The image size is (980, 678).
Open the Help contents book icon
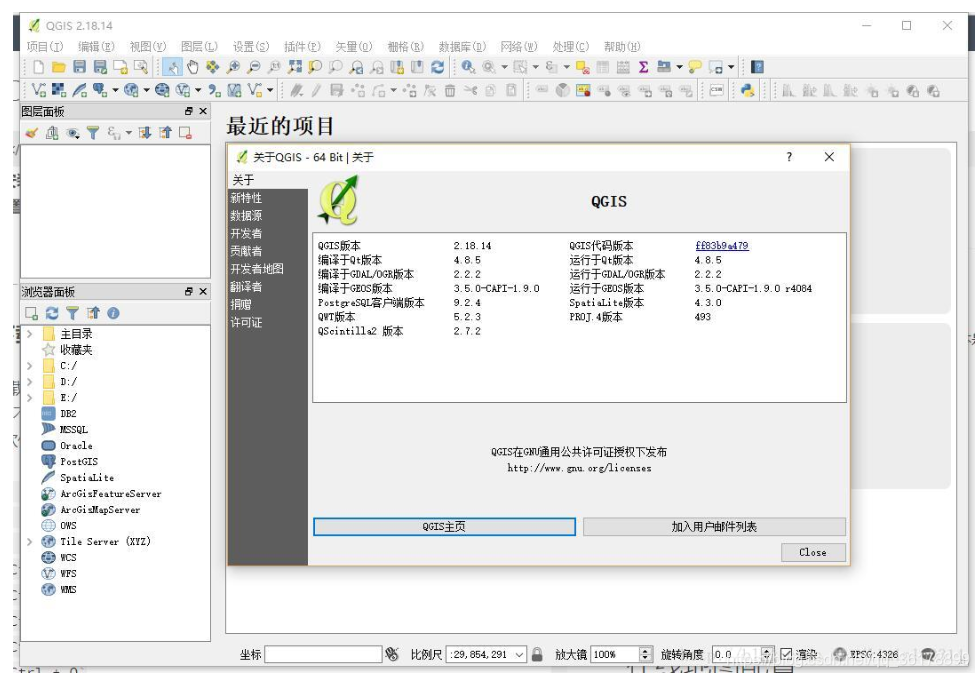point(757,67)
